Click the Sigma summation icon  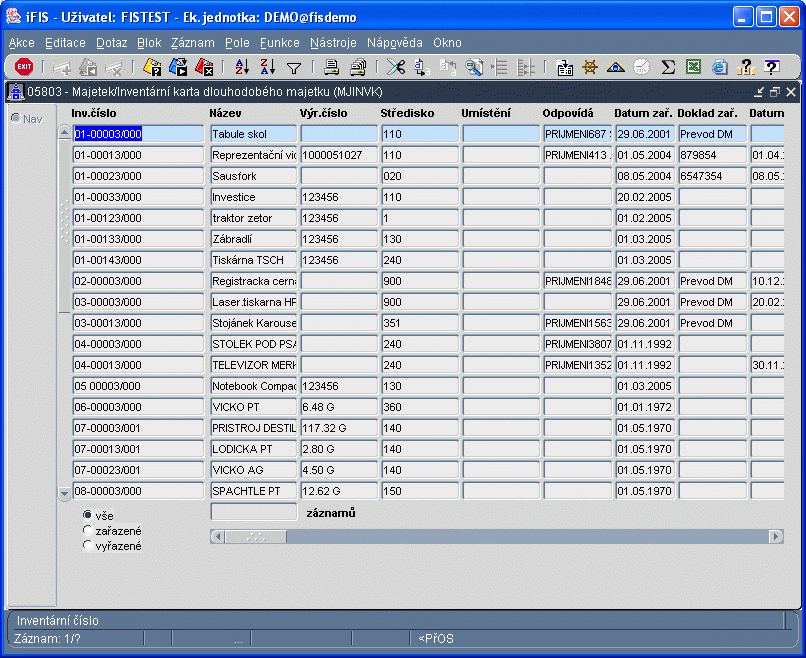click(668, 67)
